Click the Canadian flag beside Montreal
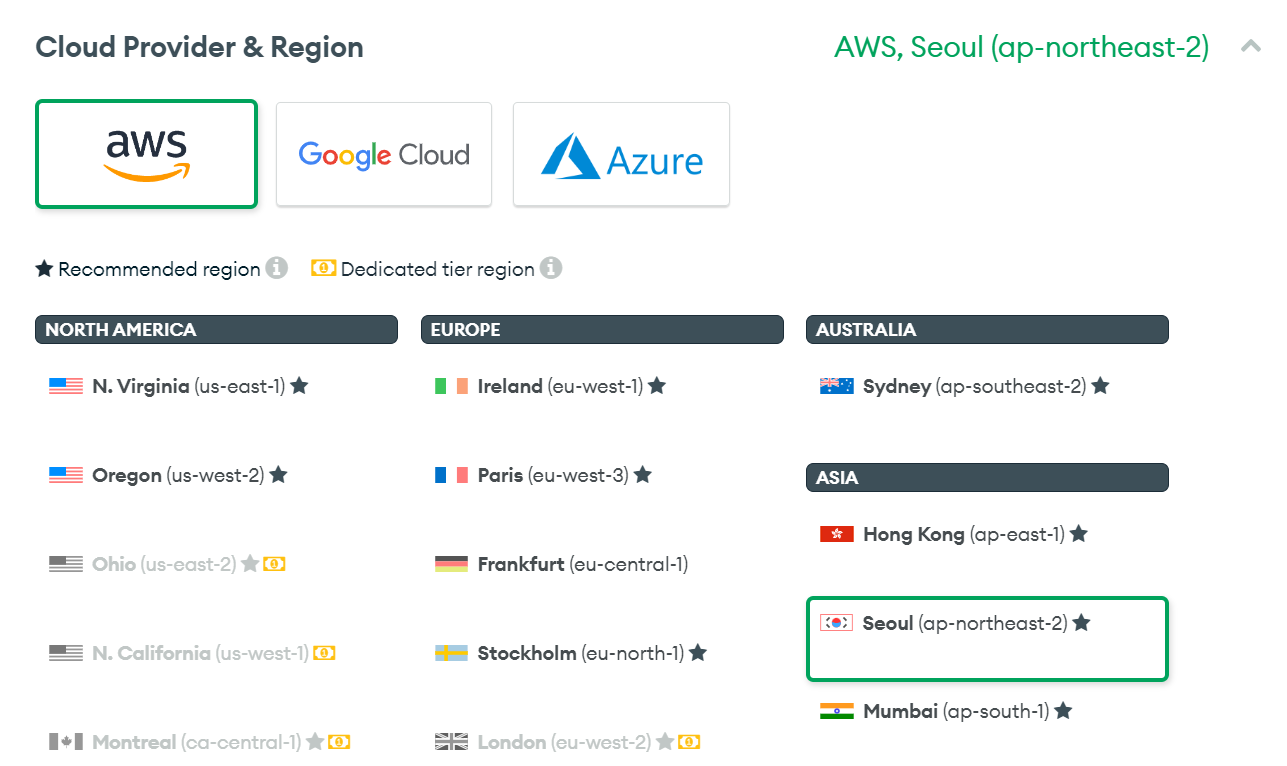Image resolution: width=1287 pixels, height=766 pixels. (66, 742)
